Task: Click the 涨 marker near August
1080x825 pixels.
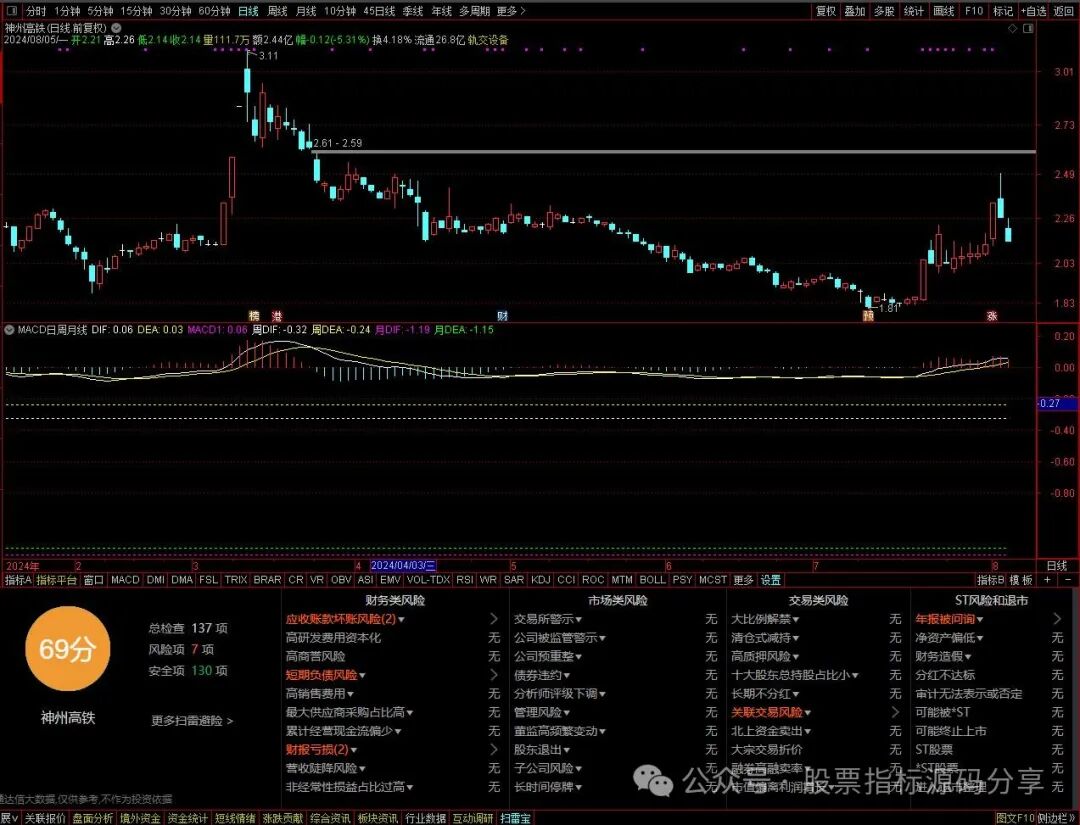Action: [x=992, y=316]
